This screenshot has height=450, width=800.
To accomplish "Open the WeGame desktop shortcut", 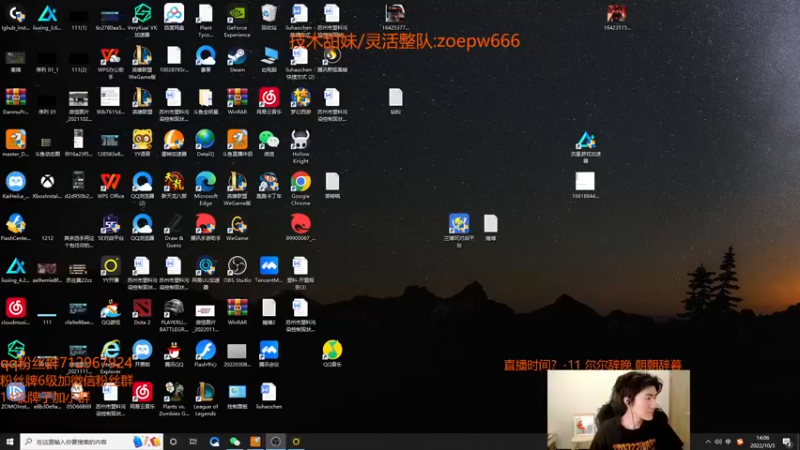I will point(237,228).
